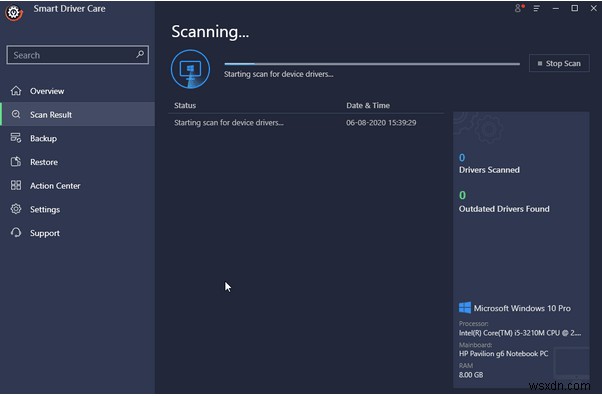The height and width of the screenshot is (396, 602).
Task: Click the Date & Time column header
Action: click(368, 105)
